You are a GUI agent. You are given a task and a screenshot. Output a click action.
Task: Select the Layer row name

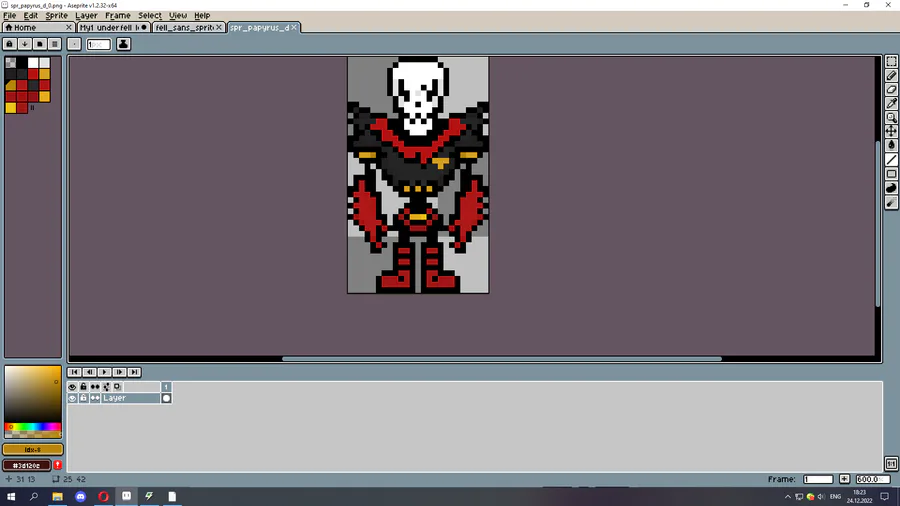tap(131, 398)
